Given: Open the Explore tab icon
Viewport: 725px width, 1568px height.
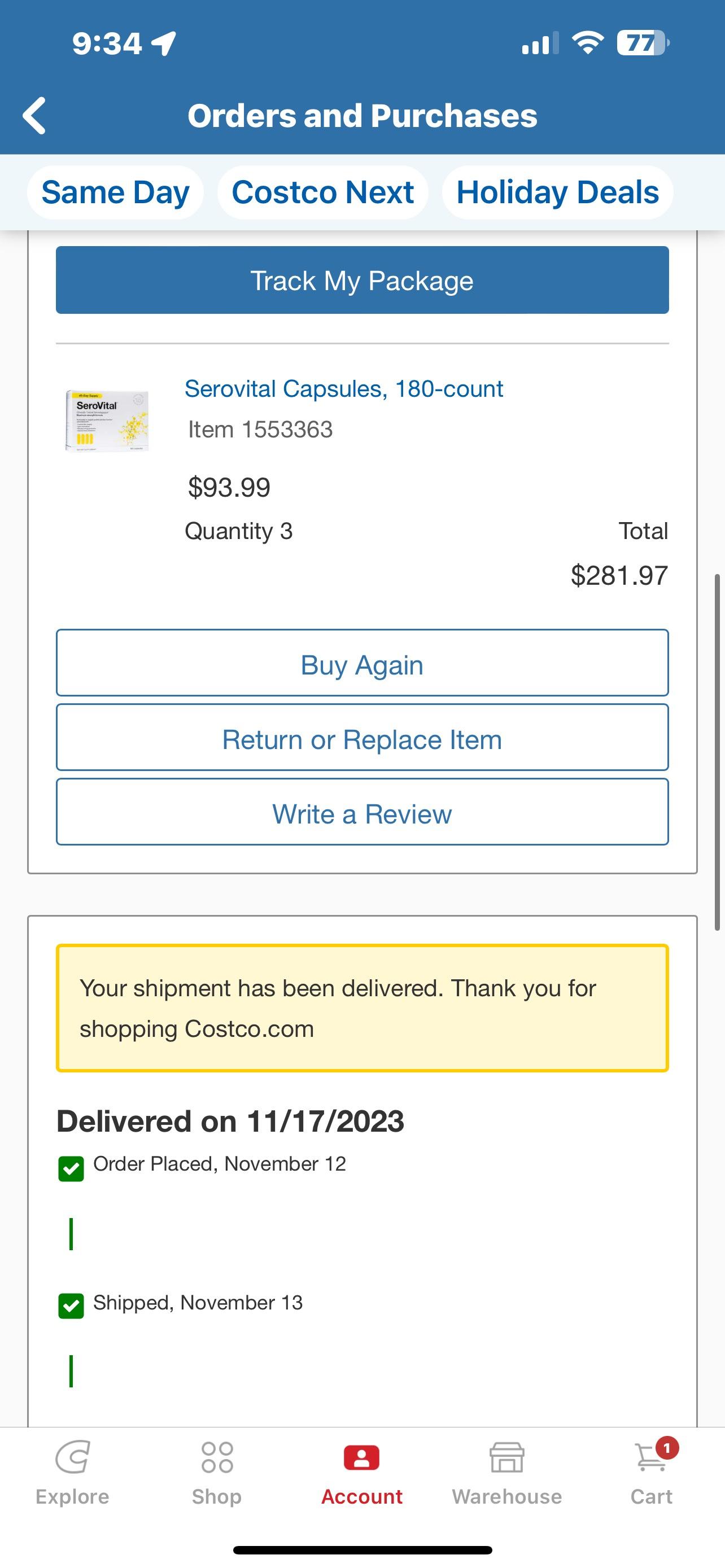Looking at the screenshot, I should point(72,1458).
